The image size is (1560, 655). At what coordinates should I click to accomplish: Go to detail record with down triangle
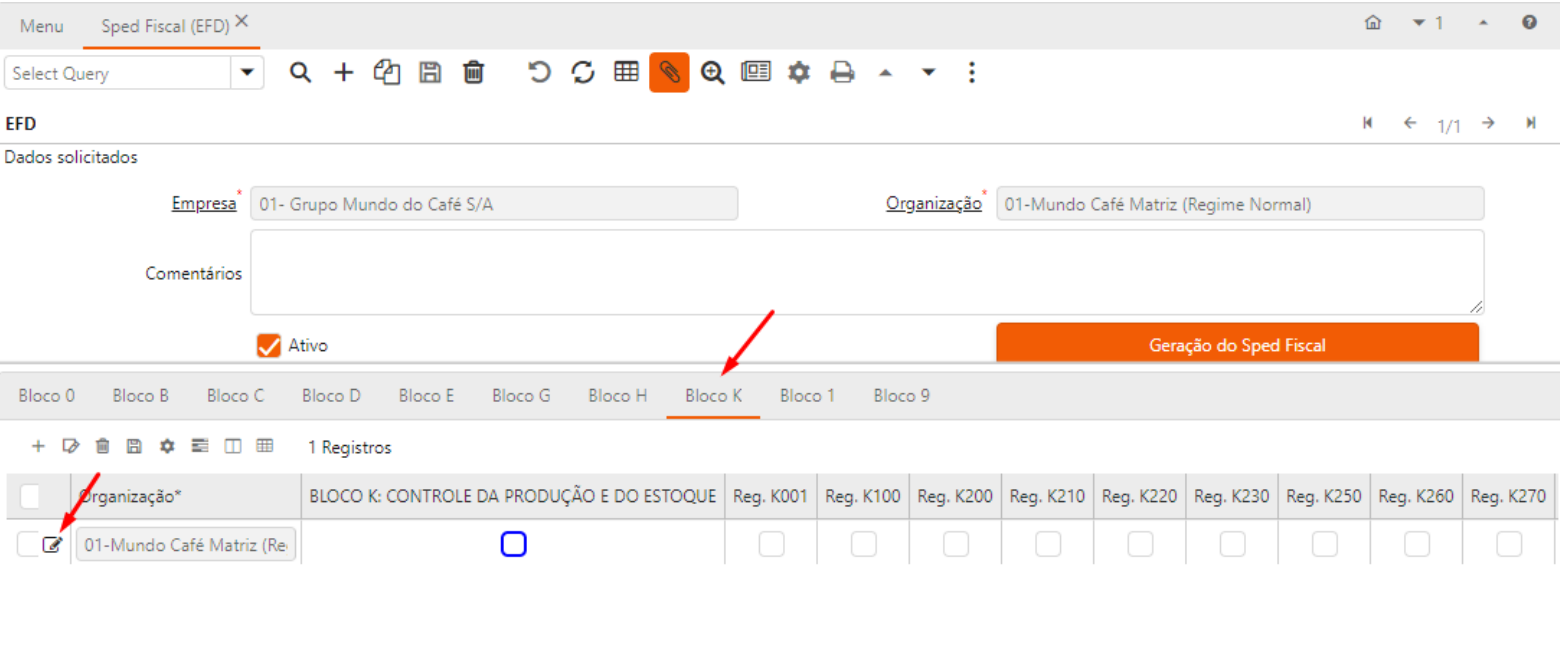928,73
